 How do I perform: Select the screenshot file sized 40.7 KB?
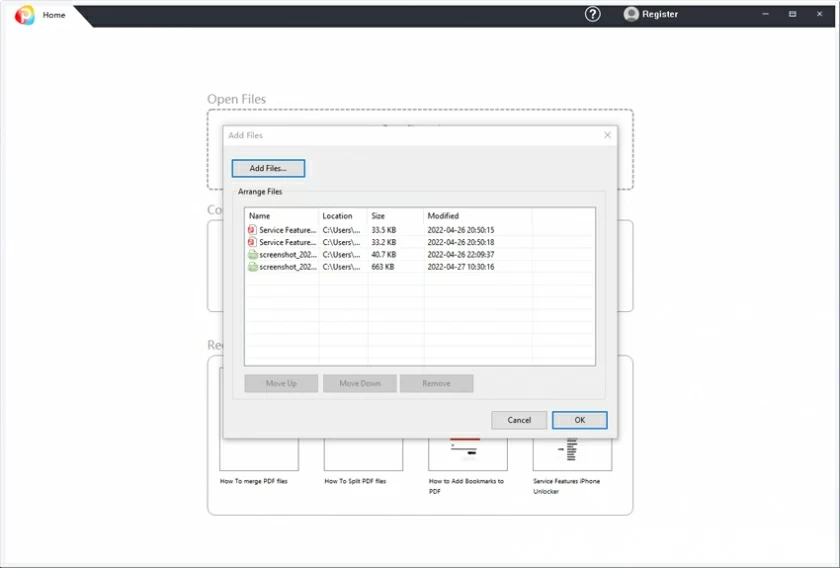420,255
